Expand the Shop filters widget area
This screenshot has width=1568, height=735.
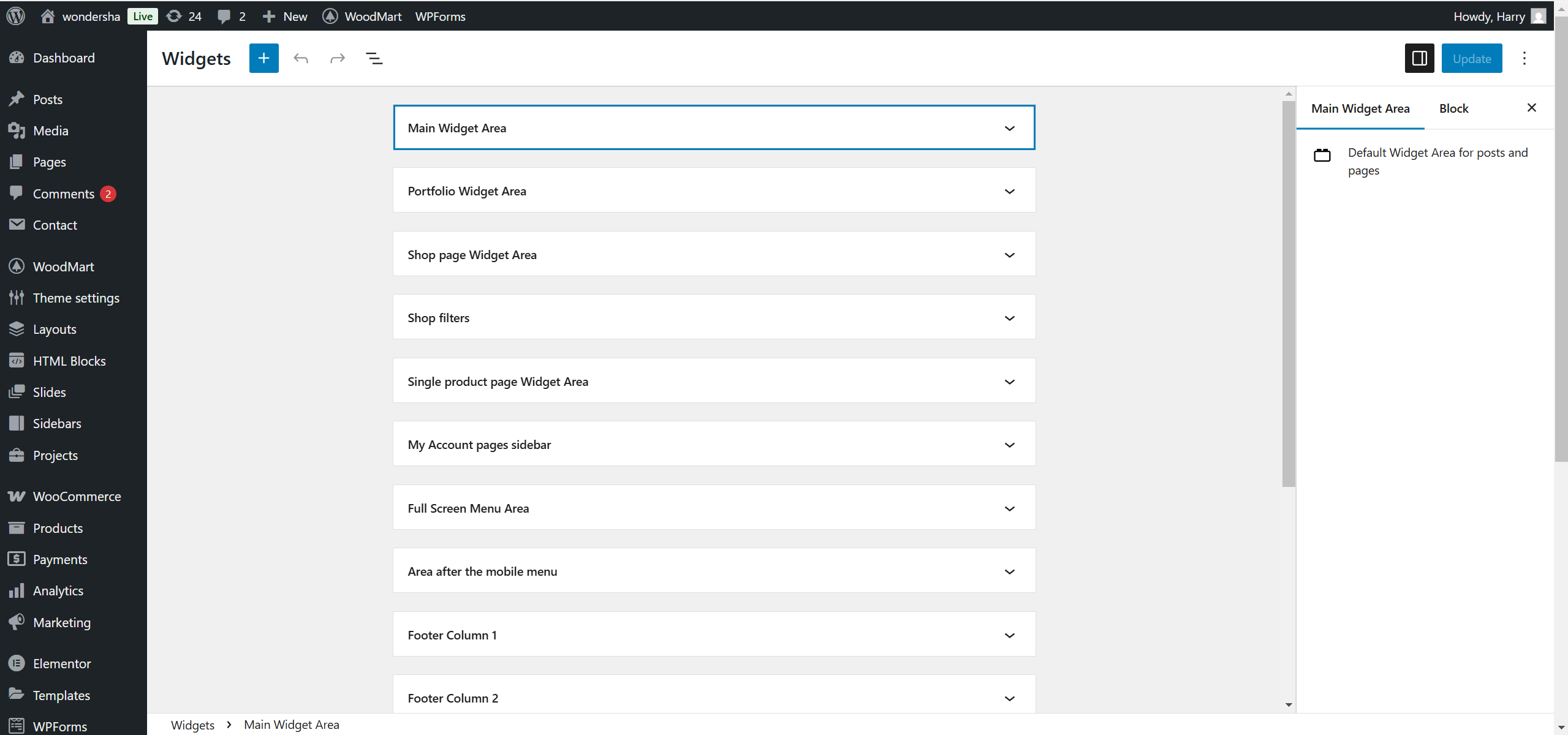tap(1010, 318)
